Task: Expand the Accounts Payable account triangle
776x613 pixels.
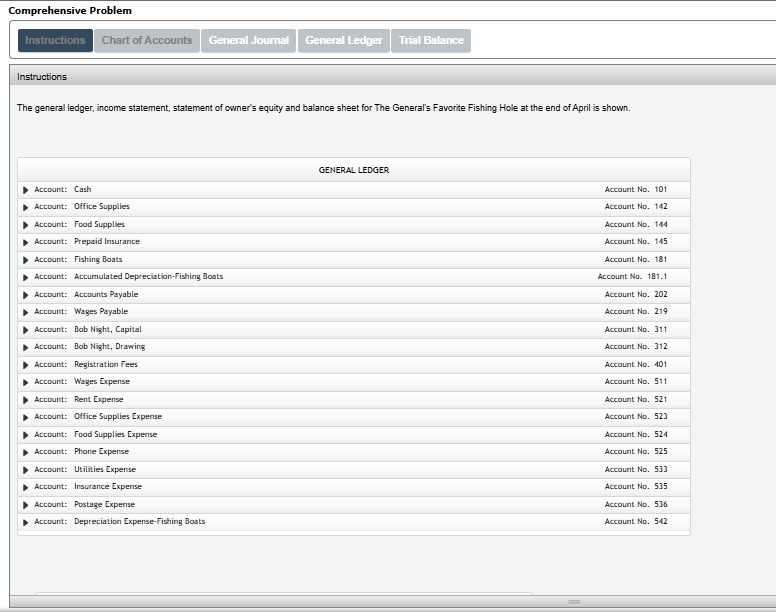Action: (26, 295)
